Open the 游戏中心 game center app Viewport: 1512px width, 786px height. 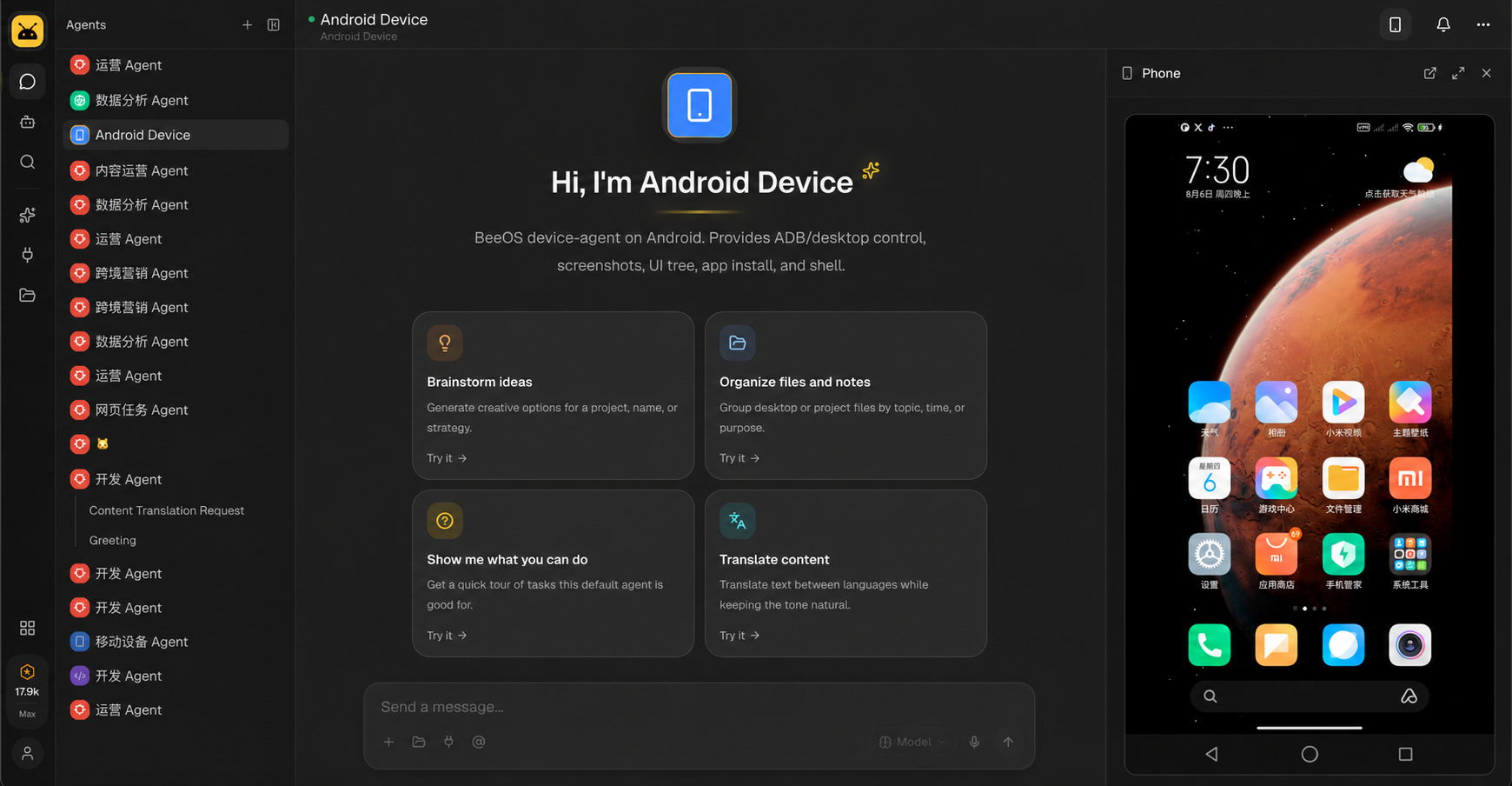(x=1277, y=485)
